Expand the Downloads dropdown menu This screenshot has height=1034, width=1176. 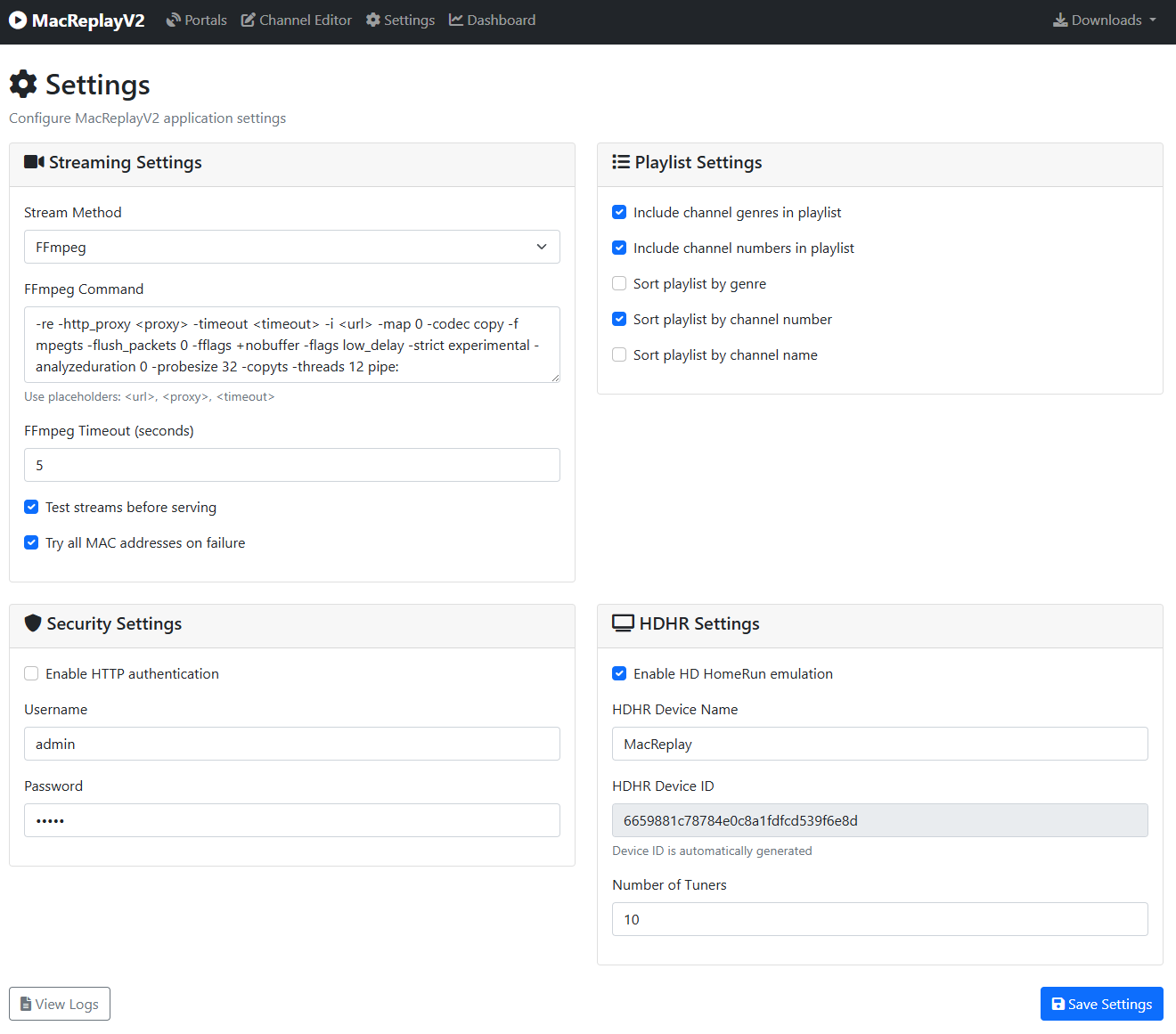pos(1105,20)
